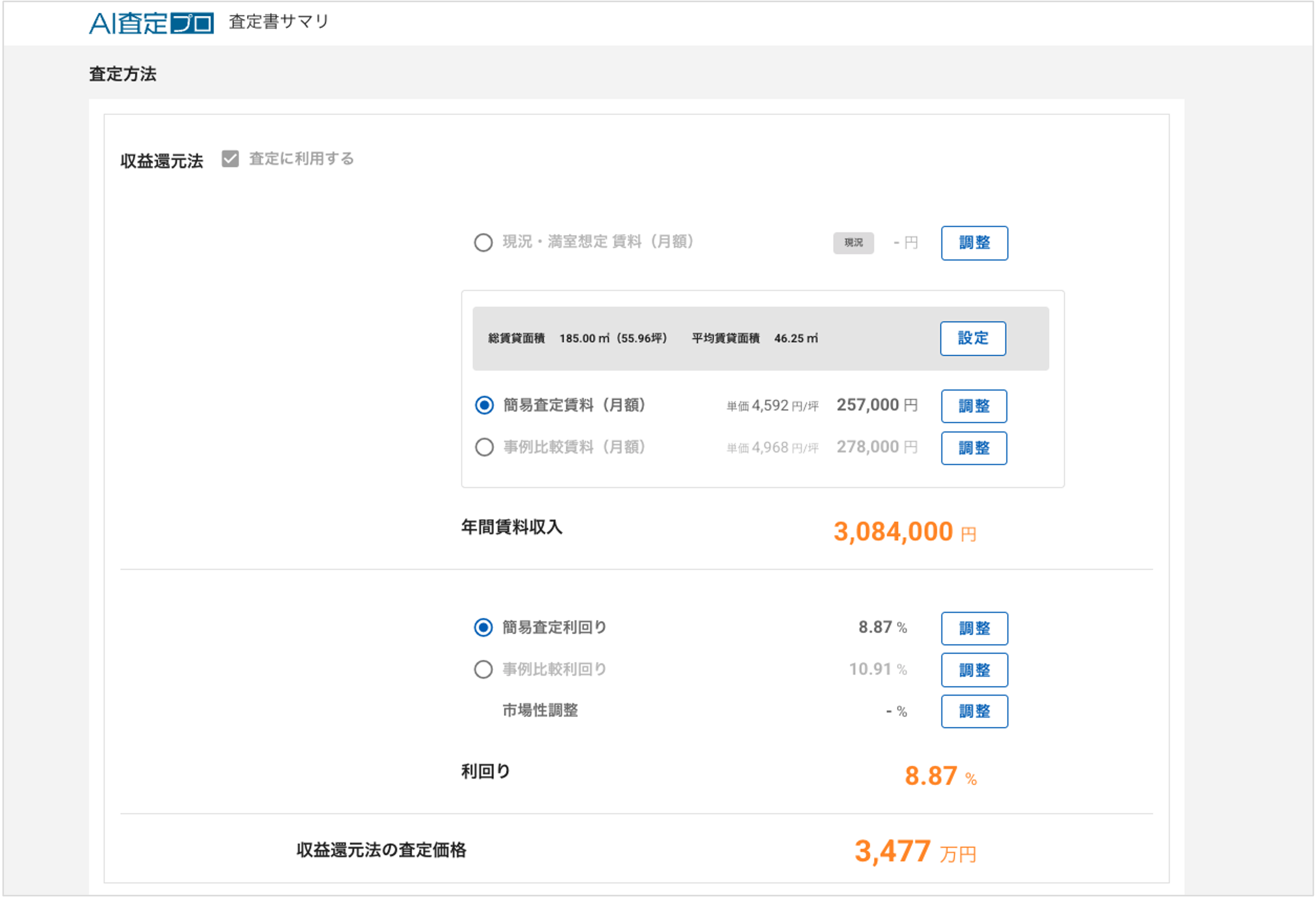Click the 収益還元法 section label

(161, 161)
